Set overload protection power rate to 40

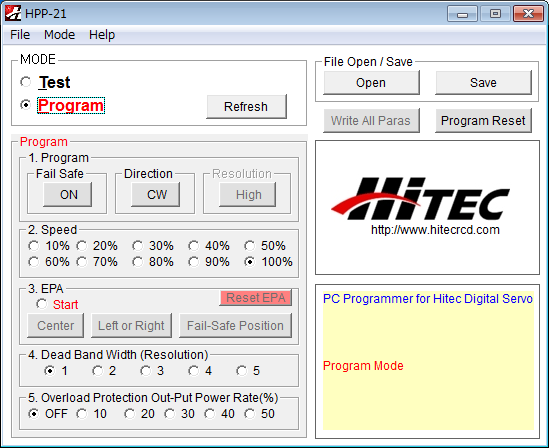coord(210,414)
